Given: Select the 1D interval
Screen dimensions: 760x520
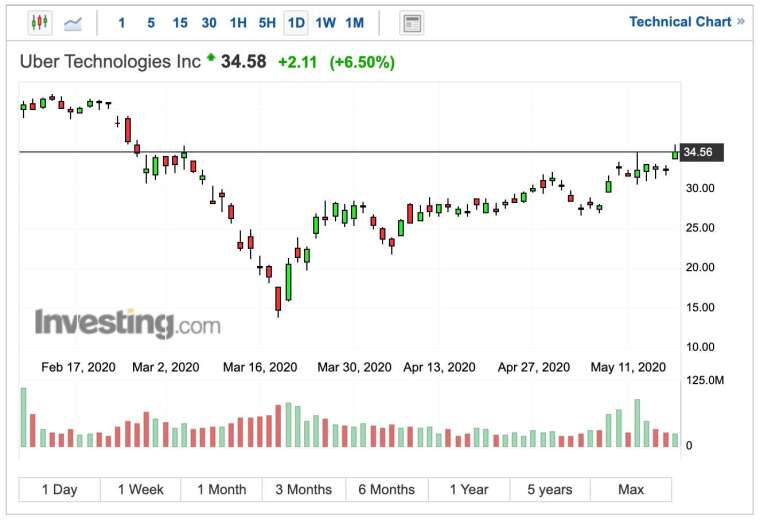Looking at the screenshot, I should pyautogui.click(x=296, y=23).
